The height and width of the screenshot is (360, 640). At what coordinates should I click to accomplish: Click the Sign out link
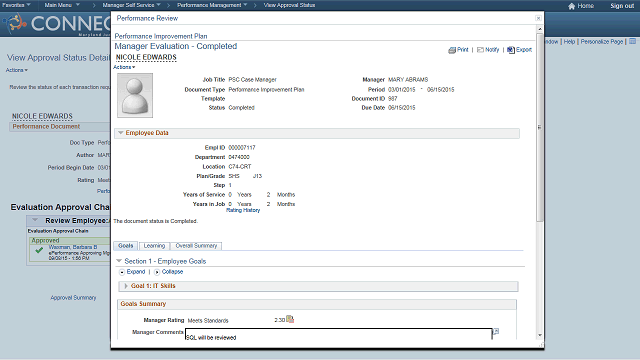tap(622, 6)
